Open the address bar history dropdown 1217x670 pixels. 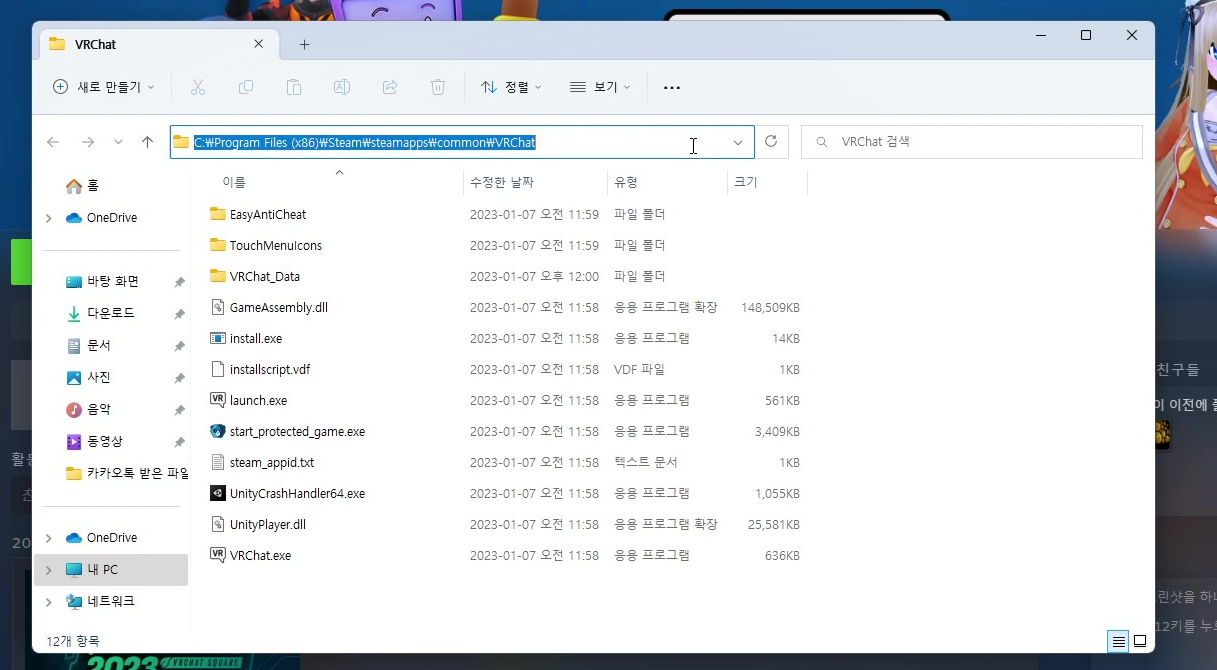pyautogui.click(x=738, y=142)
